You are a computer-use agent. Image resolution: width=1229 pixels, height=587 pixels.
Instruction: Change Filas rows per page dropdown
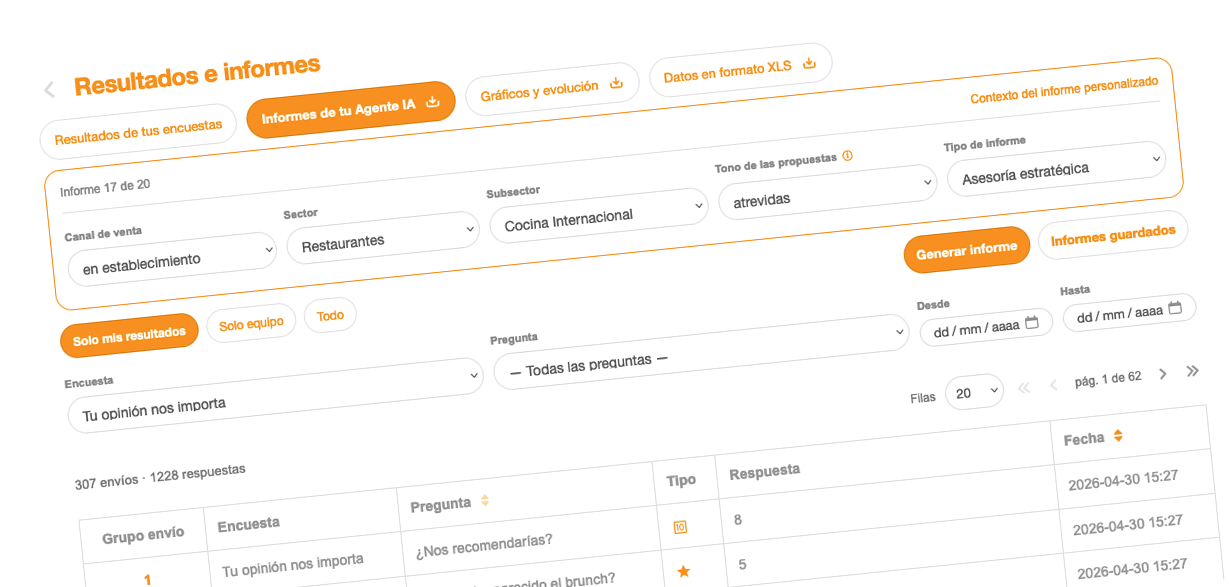(974, 392)
